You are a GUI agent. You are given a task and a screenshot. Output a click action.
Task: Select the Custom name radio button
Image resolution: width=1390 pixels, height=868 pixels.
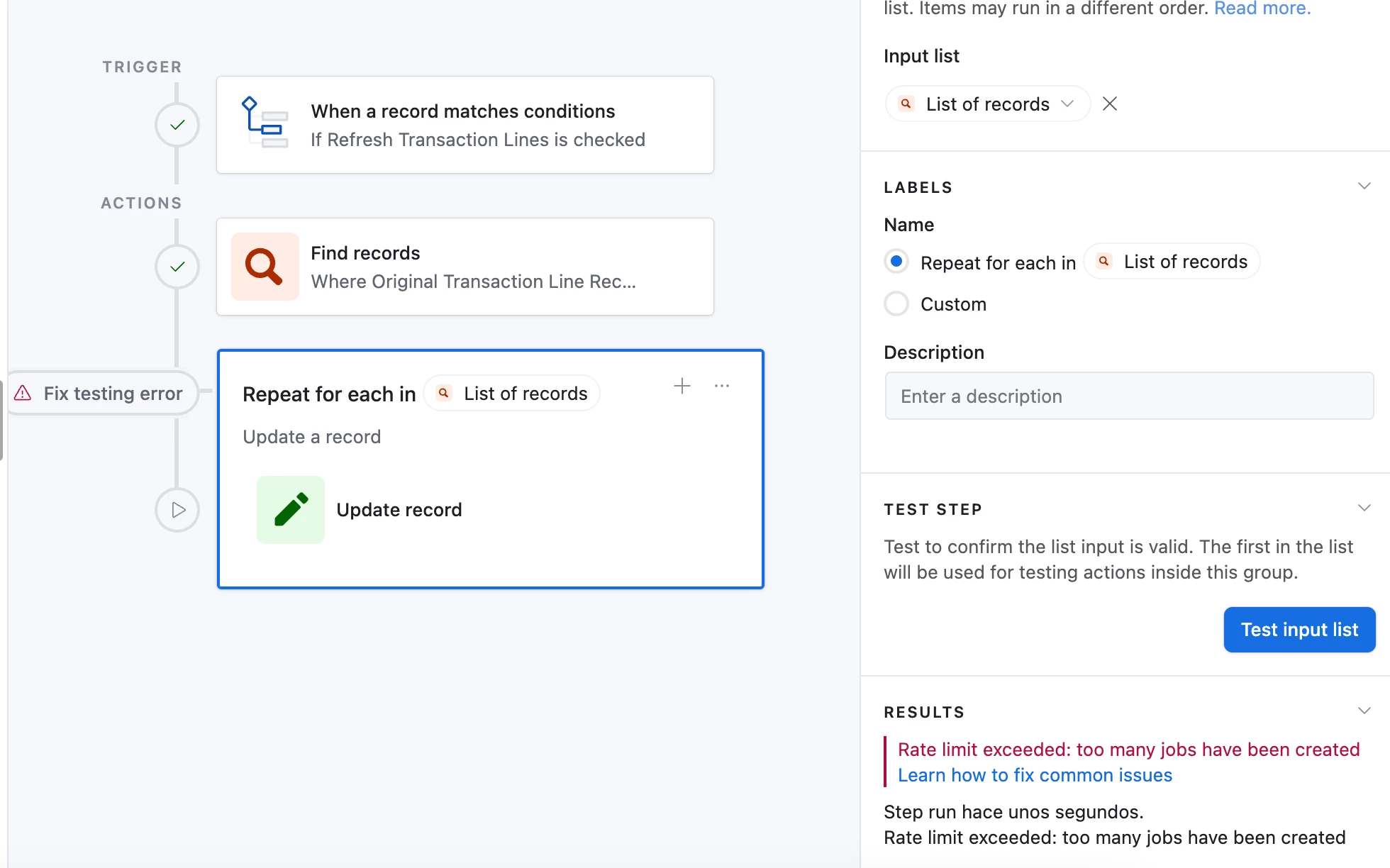(896, 304)
